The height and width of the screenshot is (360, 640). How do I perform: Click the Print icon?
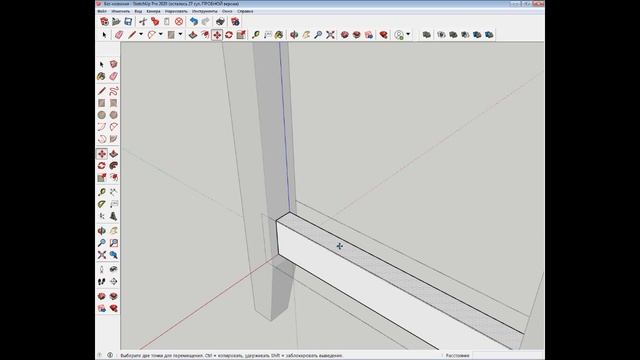pyautogui.click(x=220, y=22)
